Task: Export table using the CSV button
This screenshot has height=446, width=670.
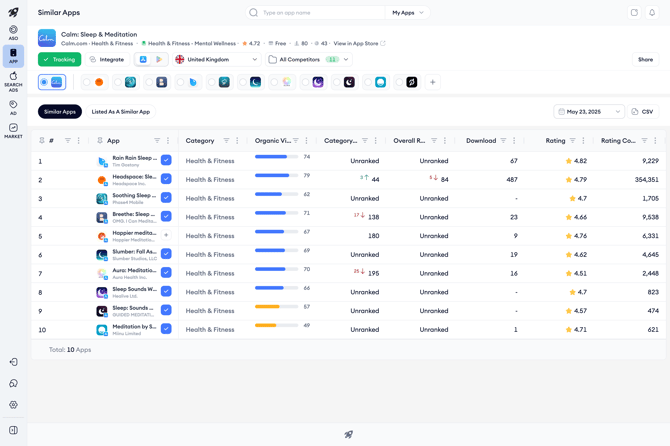Action: point(642,112)
